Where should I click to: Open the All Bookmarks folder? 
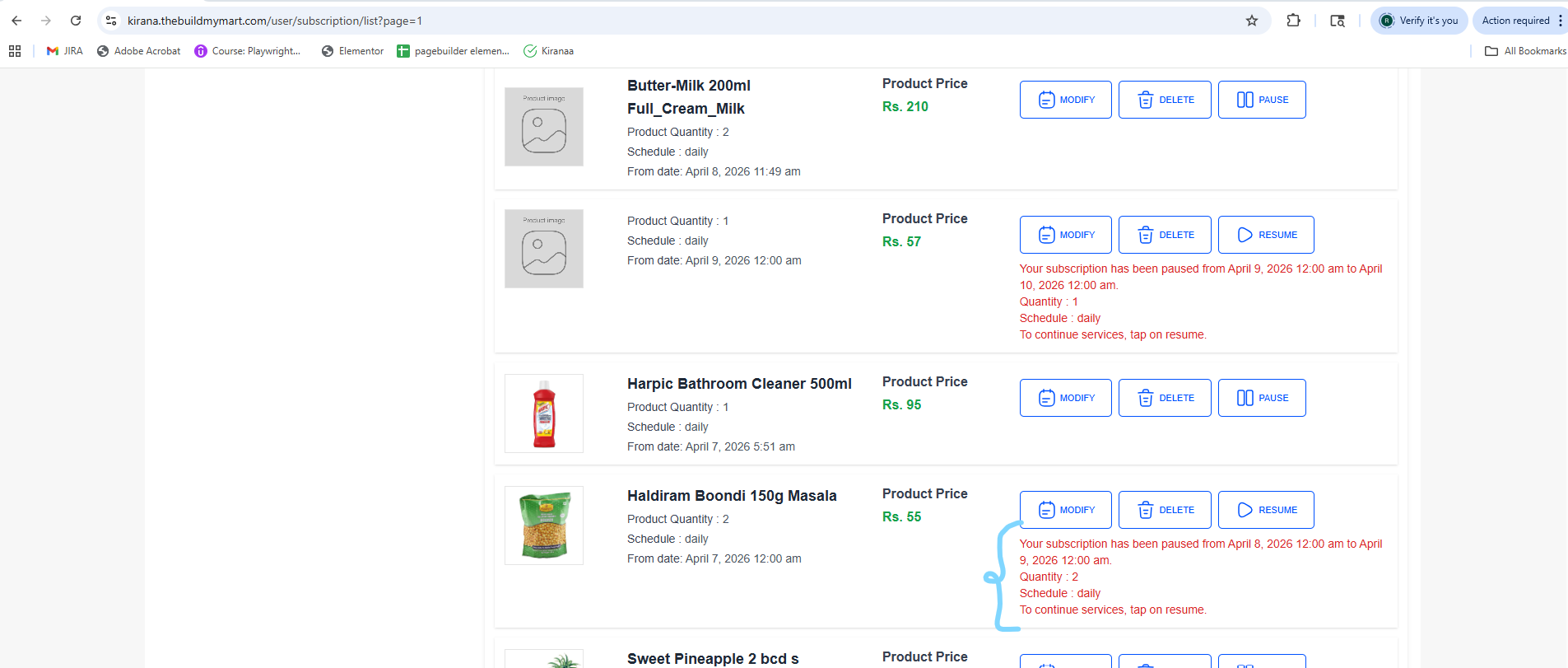(1525, 51)
